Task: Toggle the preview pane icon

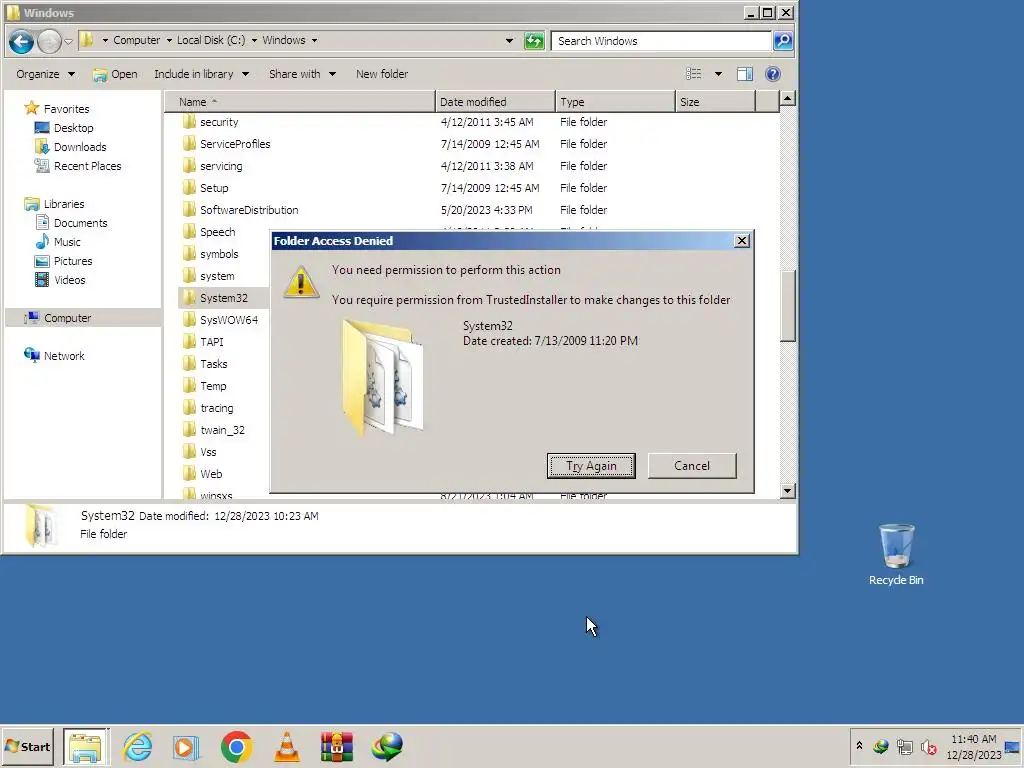Action: point(744,74)
